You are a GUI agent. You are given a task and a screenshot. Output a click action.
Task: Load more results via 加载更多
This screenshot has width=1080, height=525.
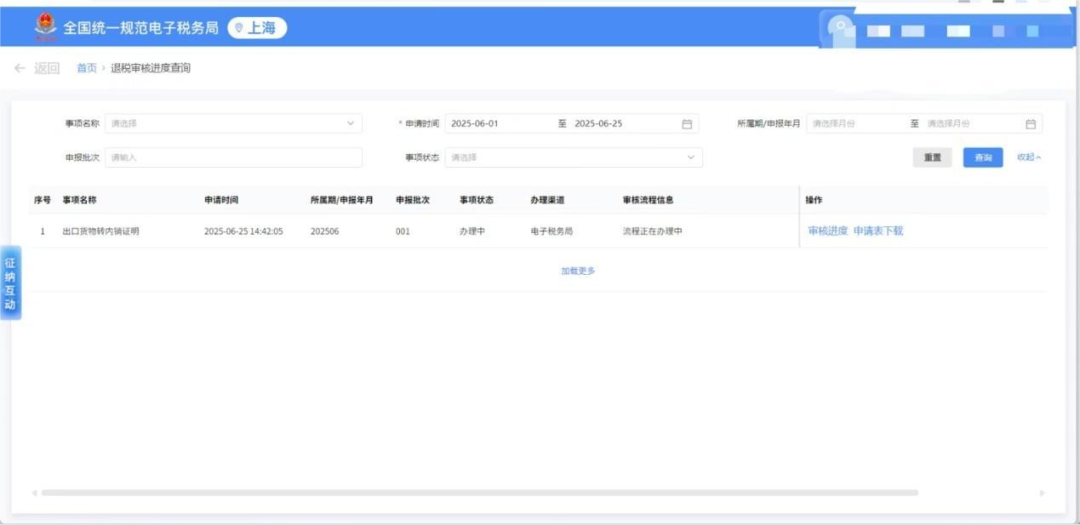(578, 271)
